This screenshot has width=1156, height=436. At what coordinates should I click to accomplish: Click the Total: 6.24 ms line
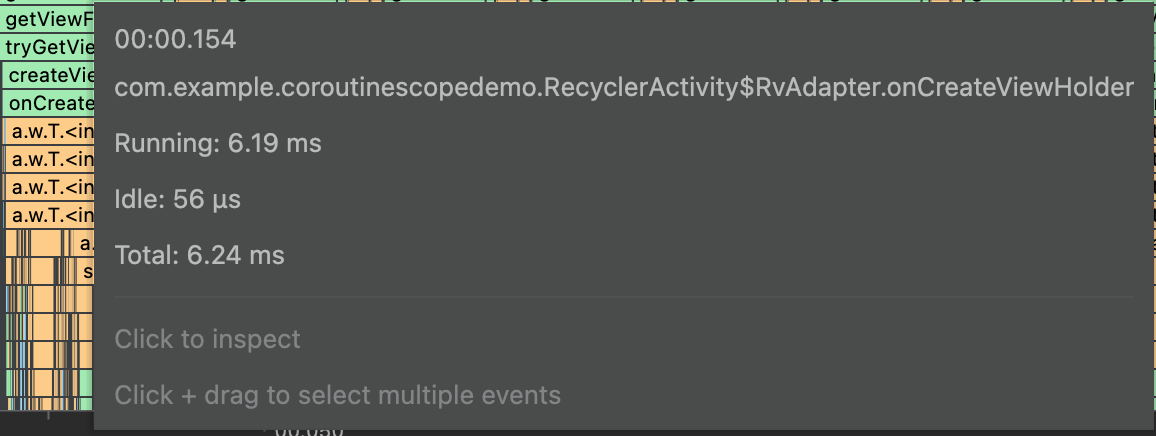[200, 256]
